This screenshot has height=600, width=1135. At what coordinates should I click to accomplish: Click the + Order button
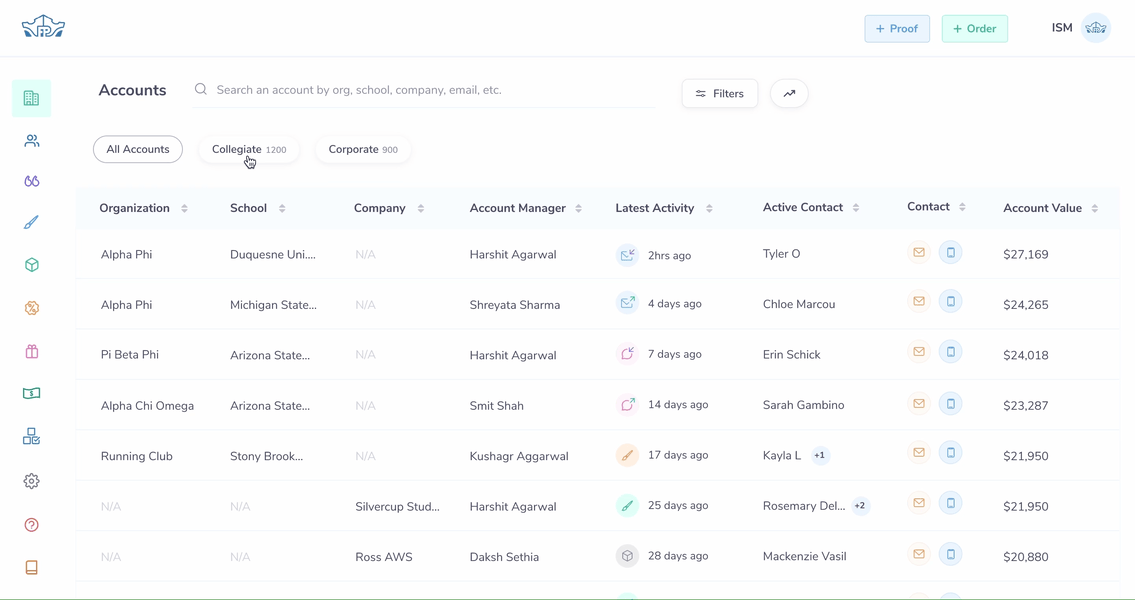click(x=975, y=29)
